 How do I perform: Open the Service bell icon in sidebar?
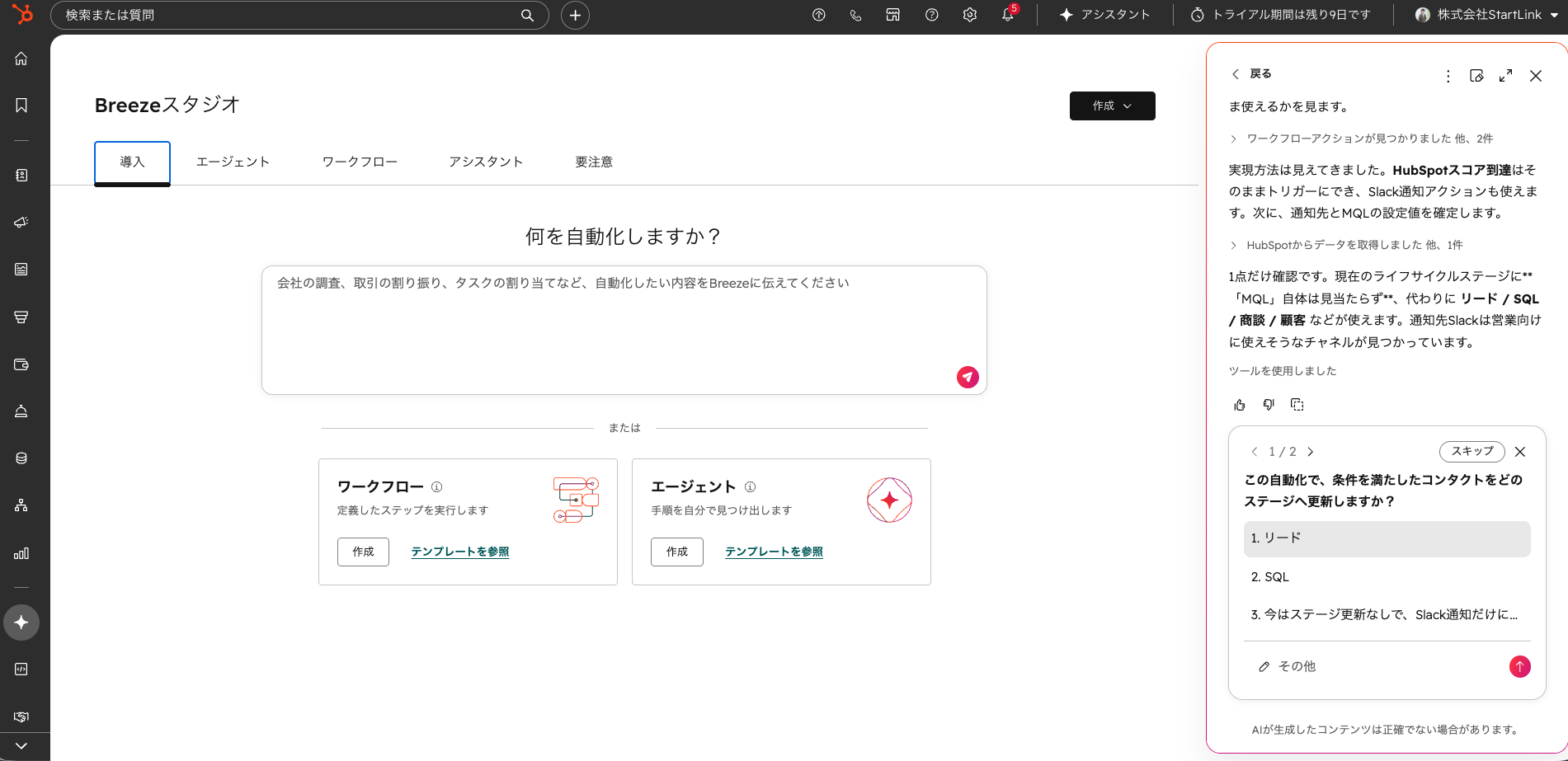click(21, 411)
